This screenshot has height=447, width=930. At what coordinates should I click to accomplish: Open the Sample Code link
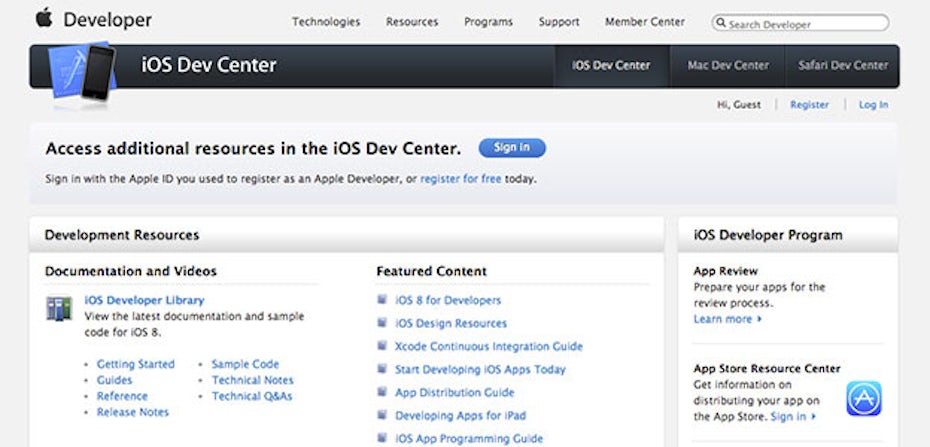point(245,364)
